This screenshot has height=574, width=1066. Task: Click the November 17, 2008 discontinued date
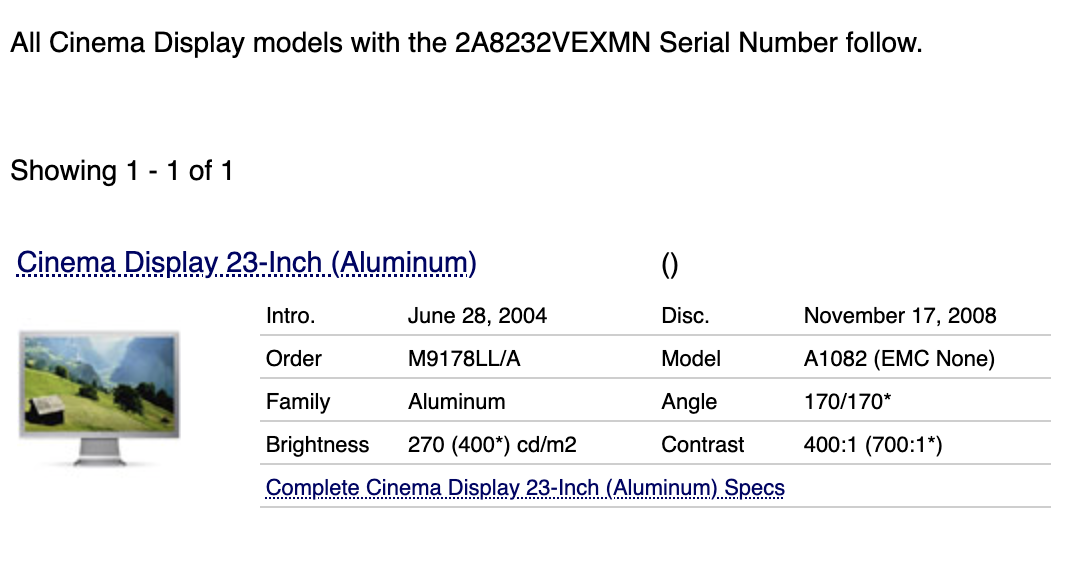click(900, 316)
